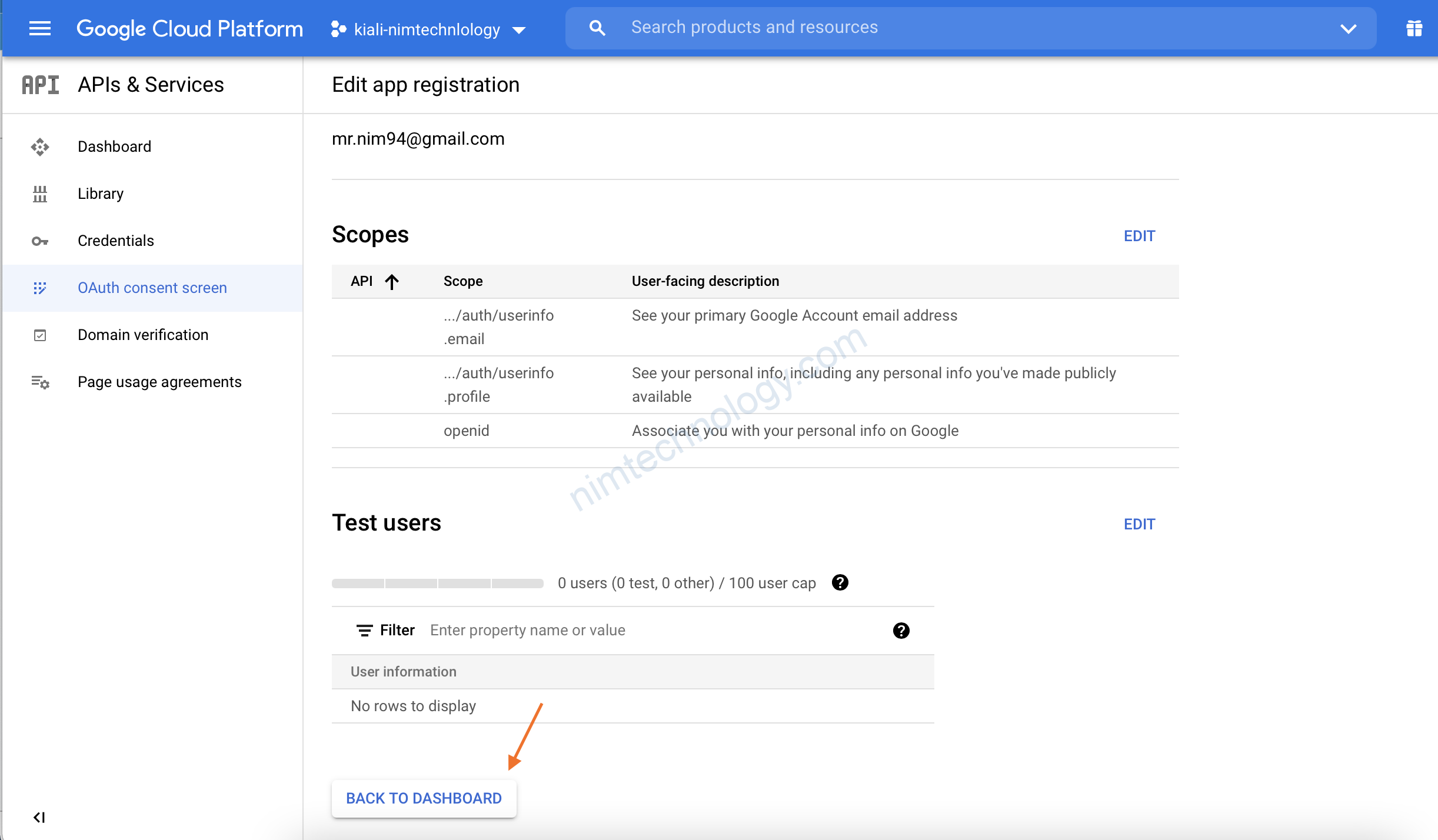The width and height of the screenshot is (1438, 840).
Task: Open help icon beside the filter field
Action: coord(901,631)
